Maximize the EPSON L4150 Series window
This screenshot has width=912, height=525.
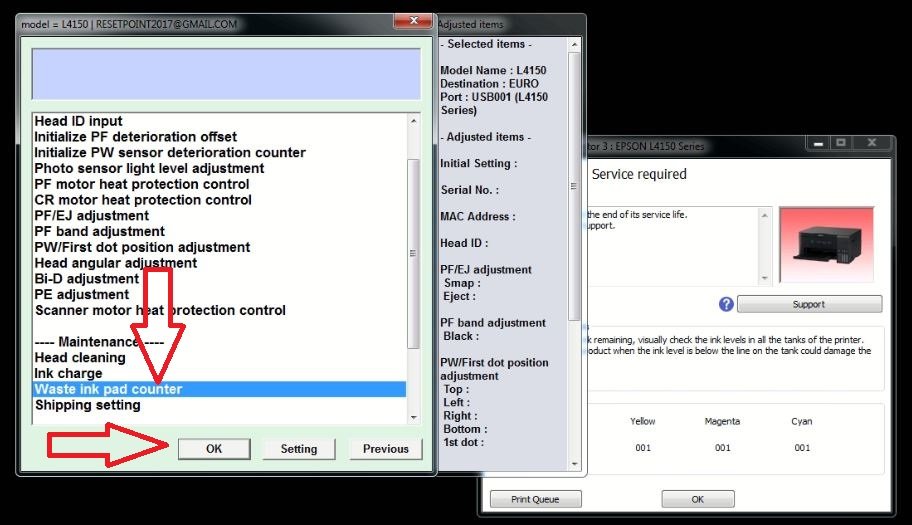(x=841, y=142)
